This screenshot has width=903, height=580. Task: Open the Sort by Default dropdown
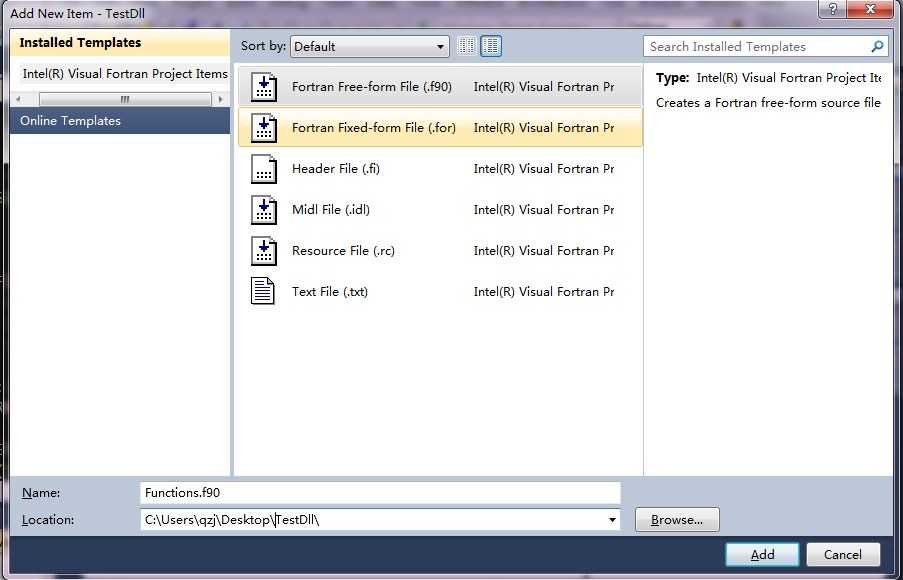(x=370, y=47)
